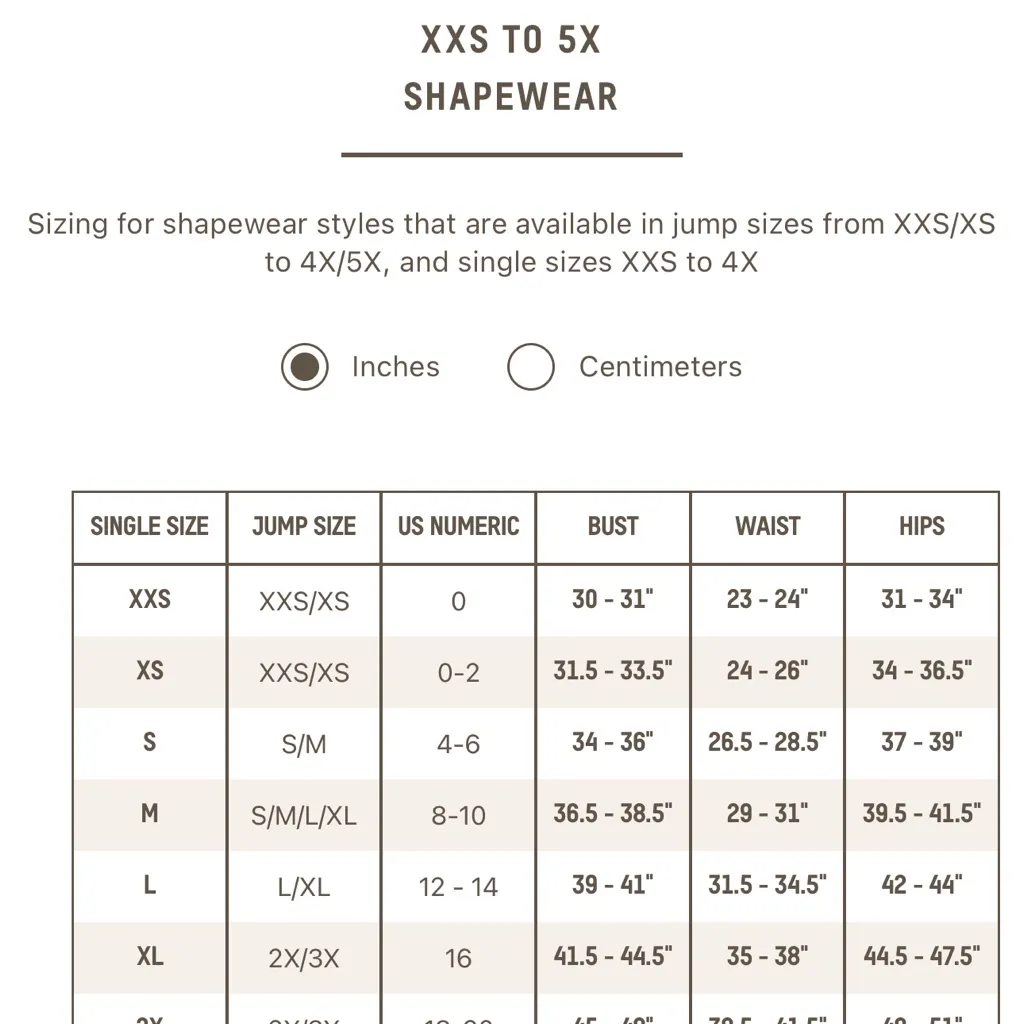Click the SINGLE SIZE column header
1024x1024 pixels.
(149, 527)
